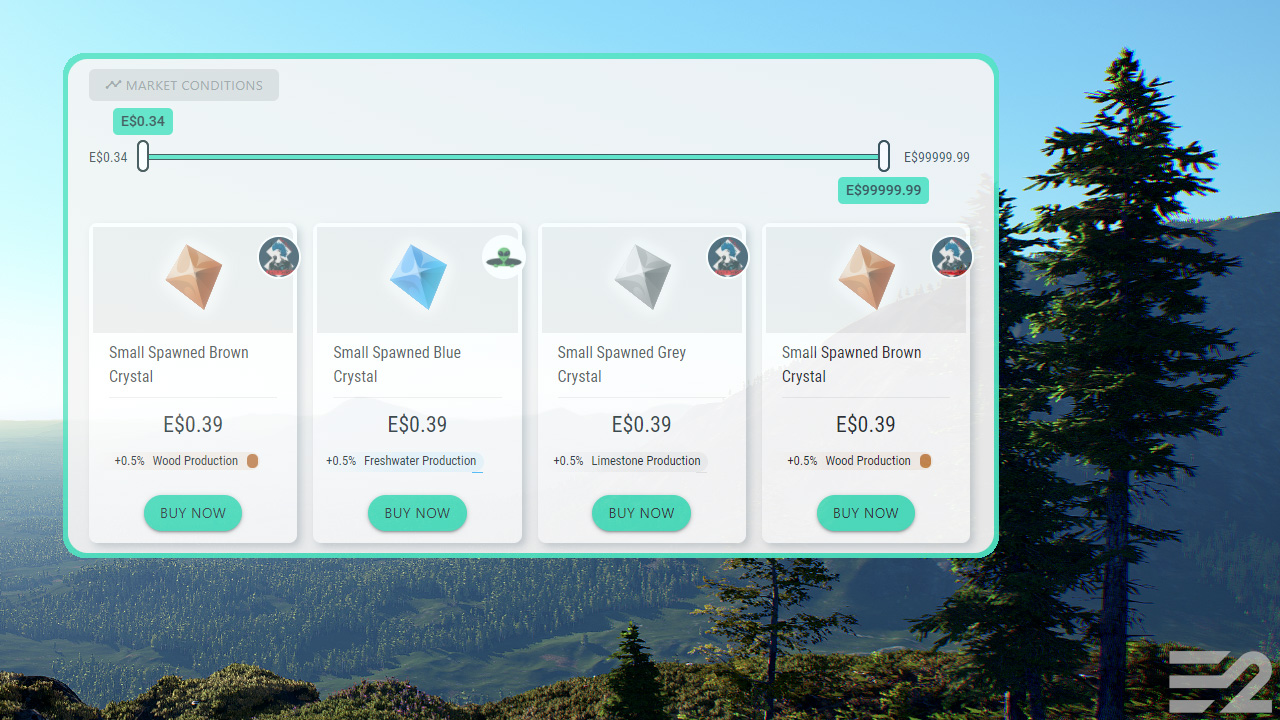
Task: Click the brown crystal image on fourth card
Action: tap(866, 277)
